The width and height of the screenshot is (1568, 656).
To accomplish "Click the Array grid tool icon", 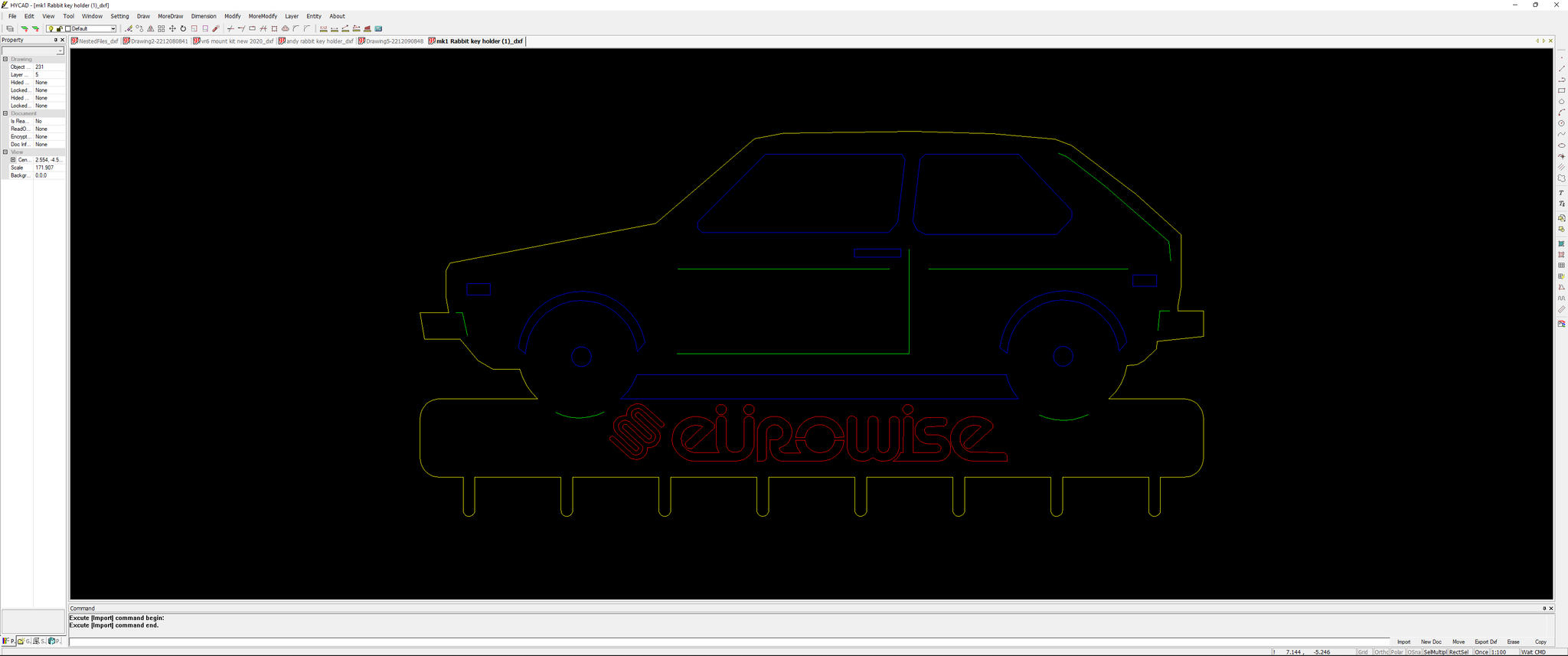I will pyautogui.click(x=162, y=29).
